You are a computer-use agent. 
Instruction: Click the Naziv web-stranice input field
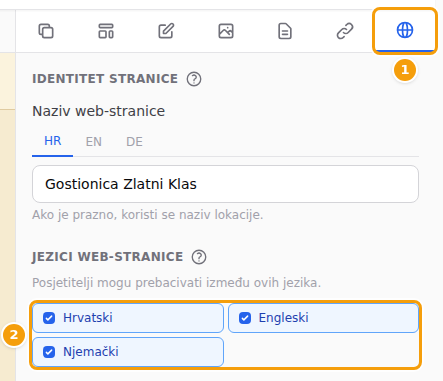(225, 184)
